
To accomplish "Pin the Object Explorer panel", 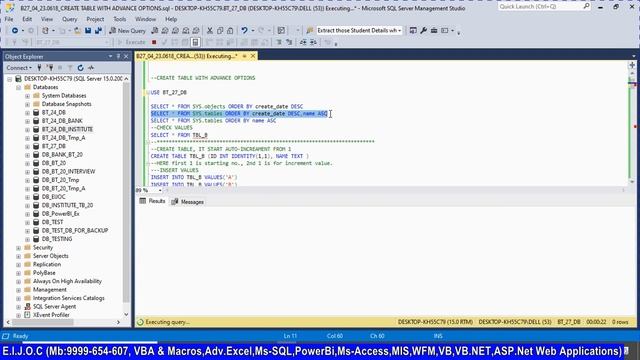I will (x=118, y=56).
